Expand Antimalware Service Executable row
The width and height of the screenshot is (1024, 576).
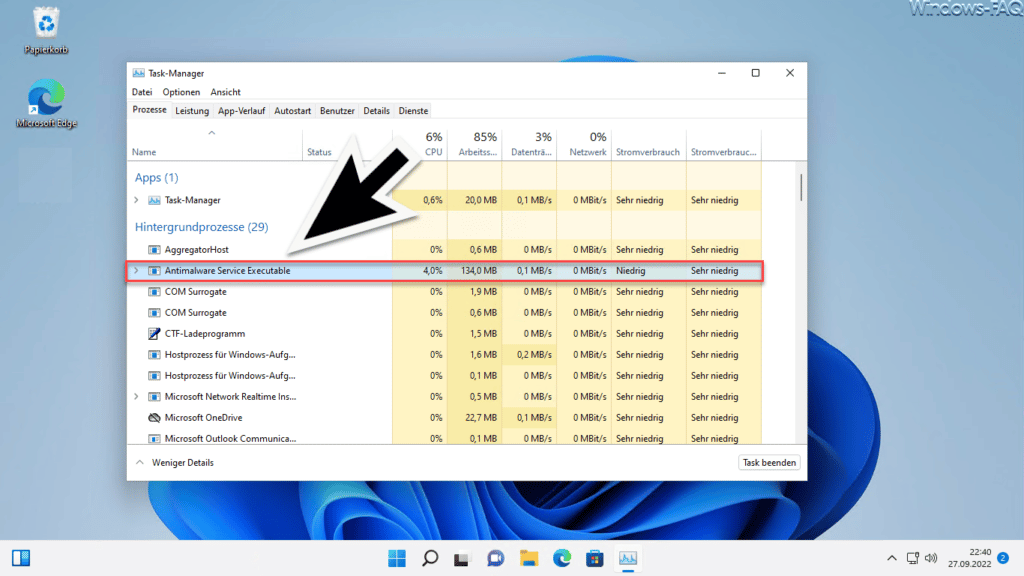point(136,270)
